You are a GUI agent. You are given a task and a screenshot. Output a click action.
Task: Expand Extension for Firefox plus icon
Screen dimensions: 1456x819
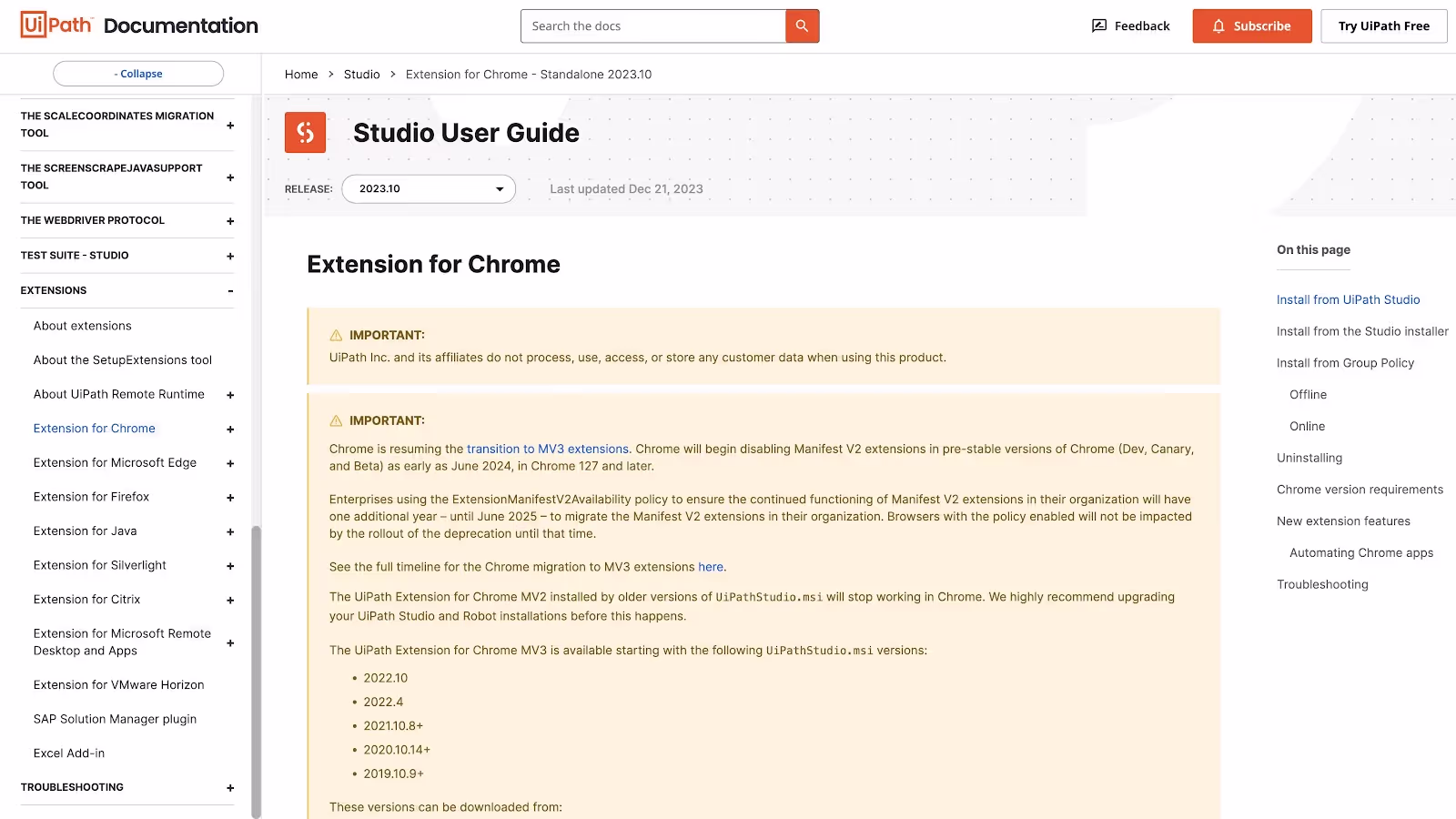point(230,498)
